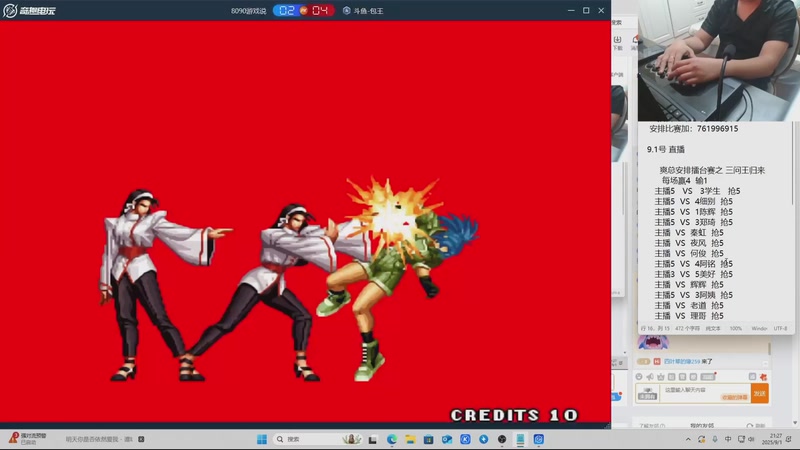The image size is (800, 450).
Task: Click the microphone icon in system tray
Action: [715, 439]
